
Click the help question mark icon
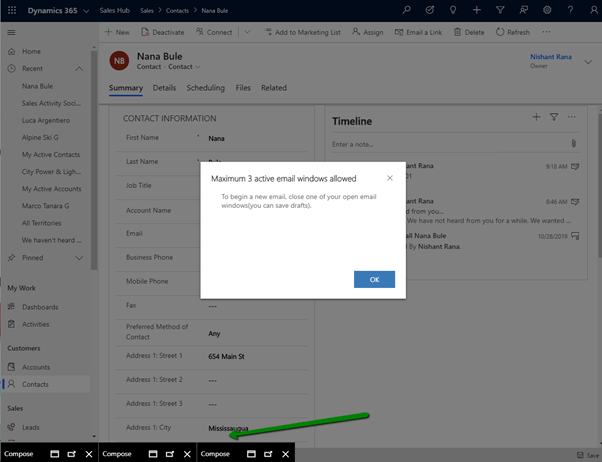(x=570, y=9)
